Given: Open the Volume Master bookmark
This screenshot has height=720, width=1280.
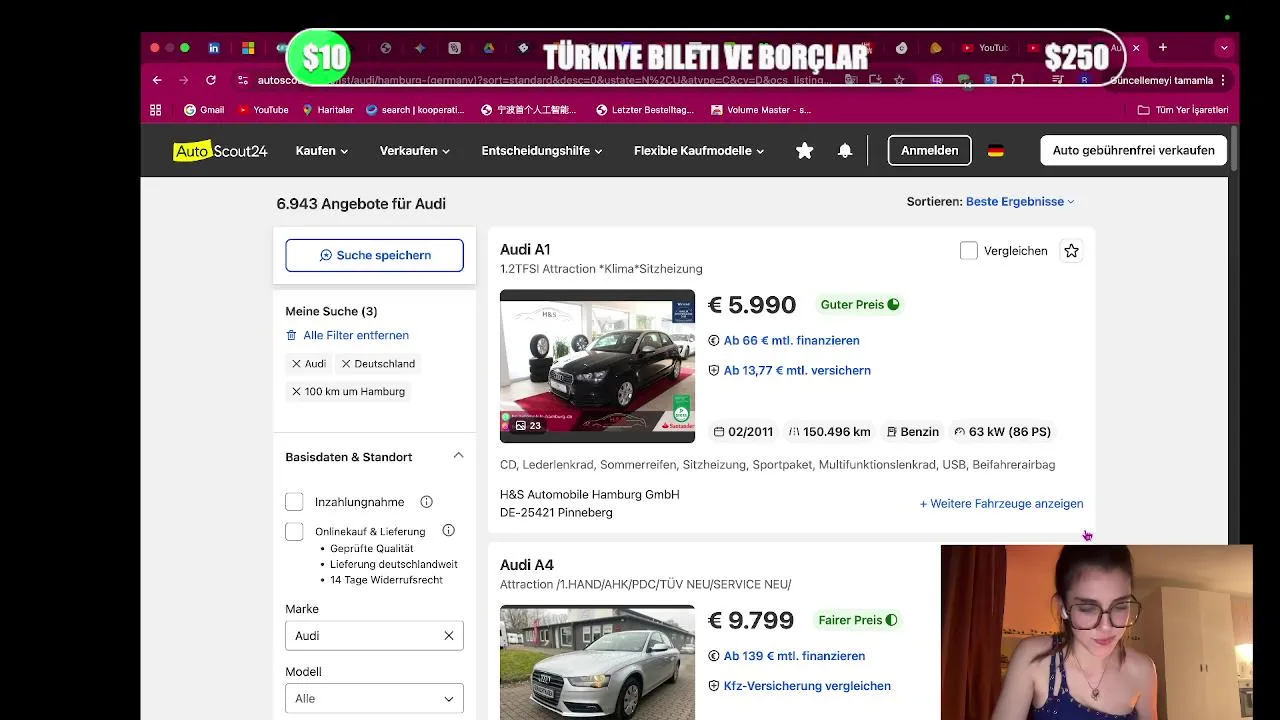Looking at the screenshot, I should point(761,110).
